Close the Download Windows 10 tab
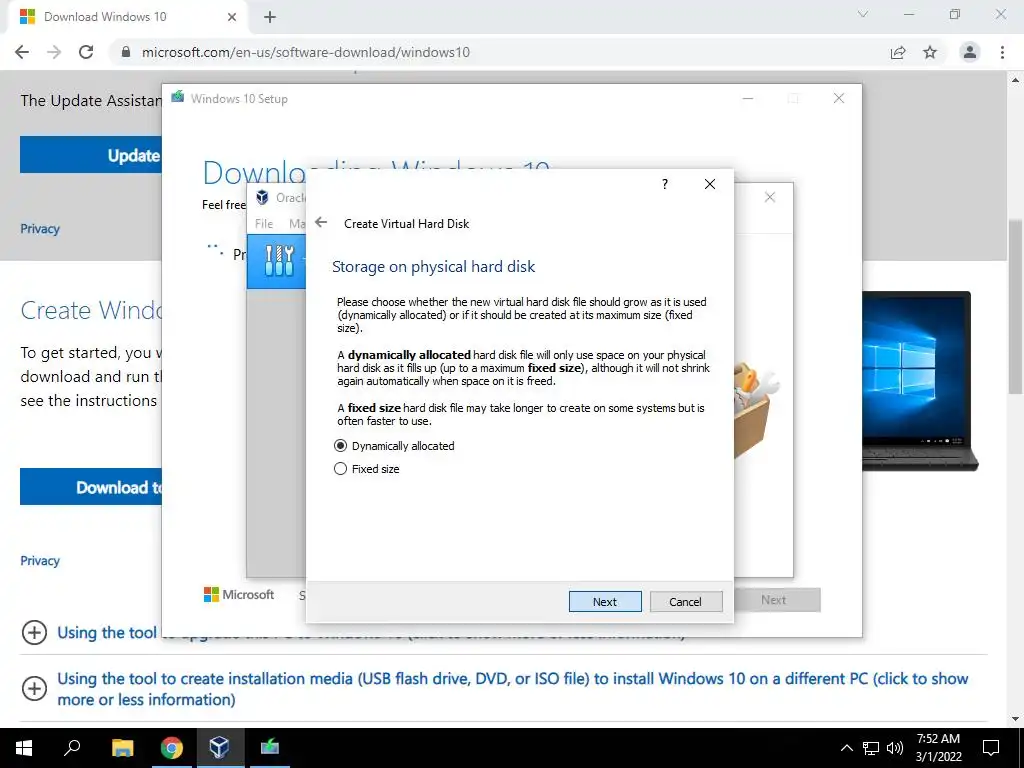Viewport: 1024px width, 768px height. pyautogui.click(x=232, y=17)
